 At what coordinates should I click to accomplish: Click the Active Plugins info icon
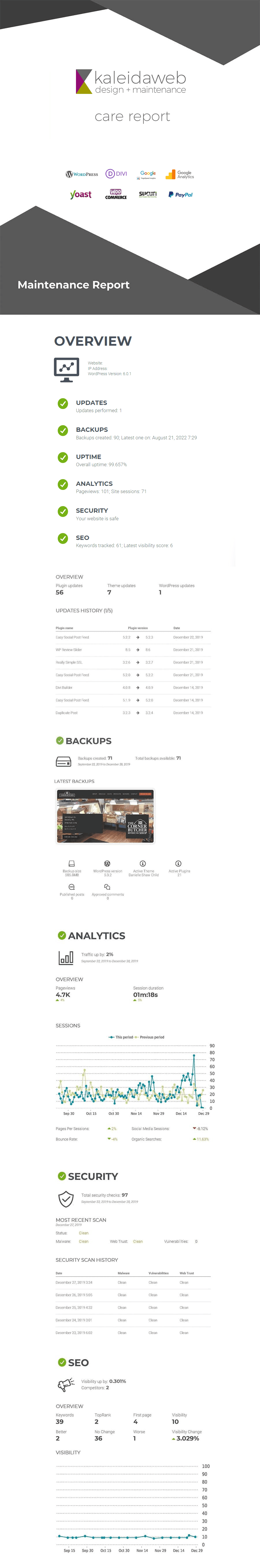coord(179,864)
